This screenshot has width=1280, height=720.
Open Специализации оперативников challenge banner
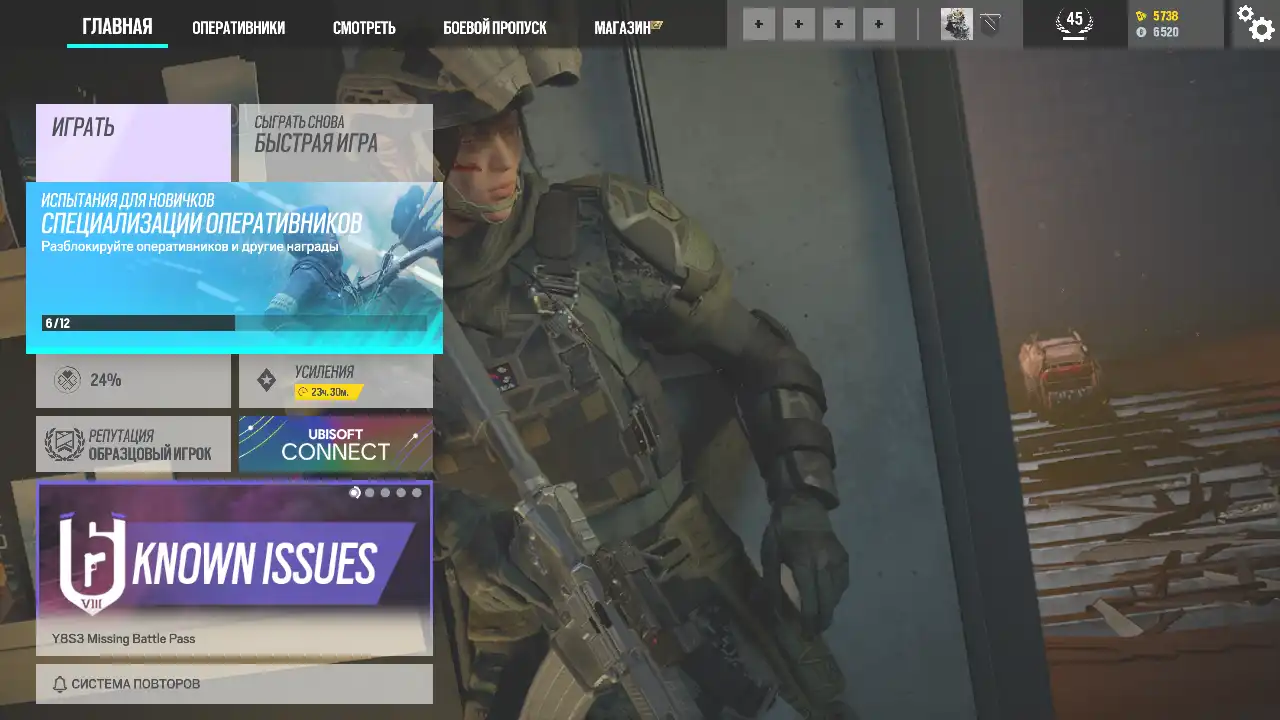coord(234,267)
